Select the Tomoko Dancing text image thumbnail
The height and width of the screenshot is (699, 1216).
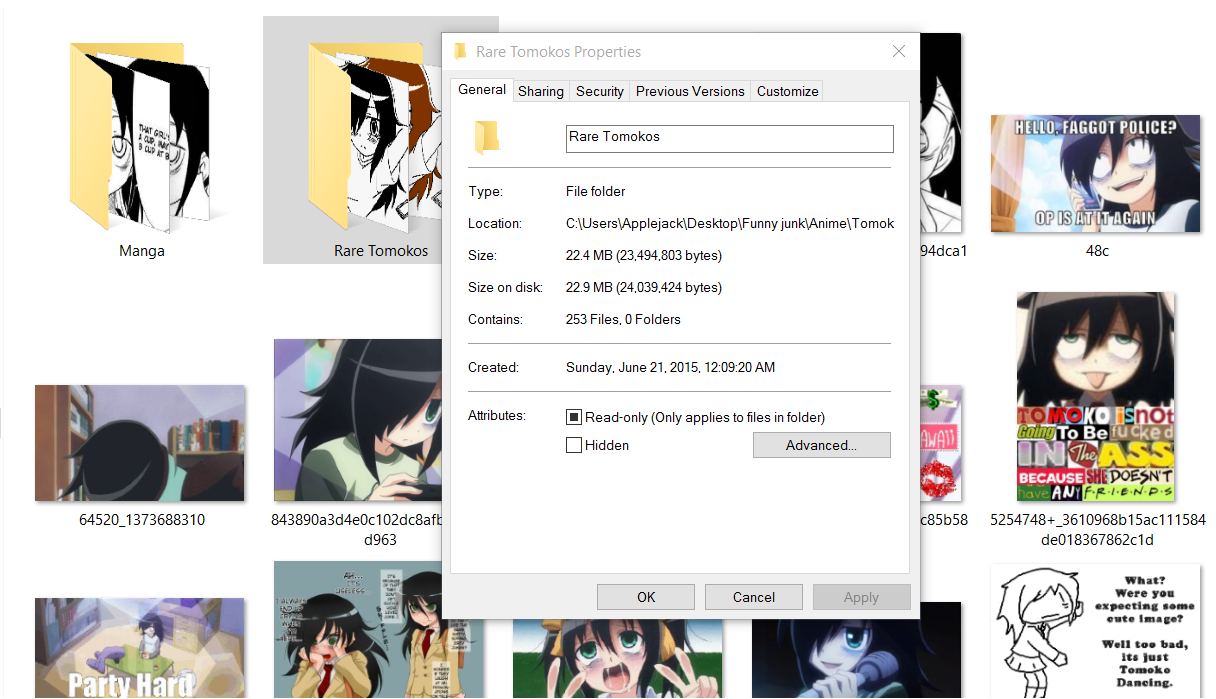pos(1095,630)
